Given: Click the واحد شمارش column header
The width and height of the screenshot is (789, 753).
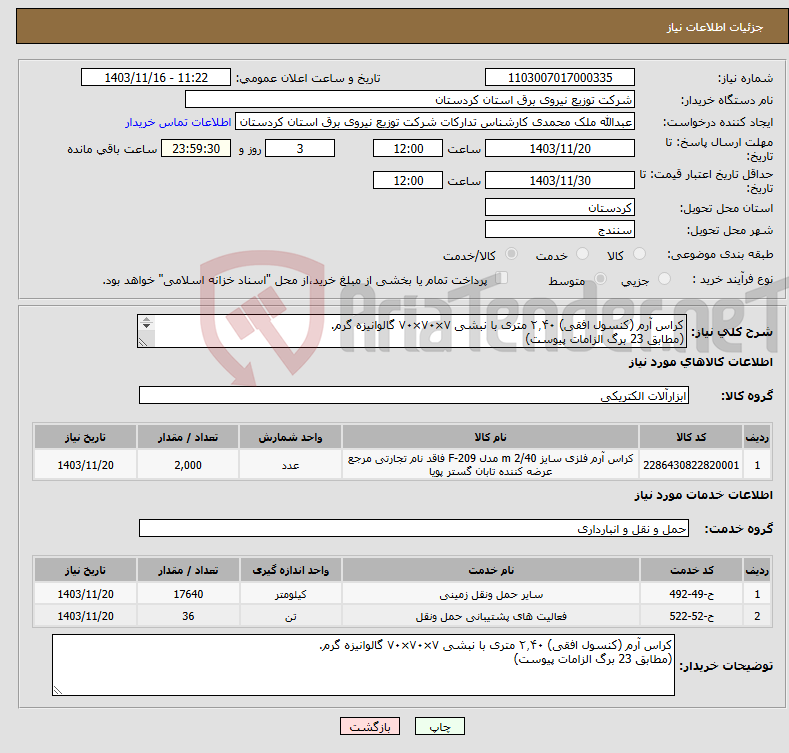Looking at the screenshot, I should click(x=290, y=437).
